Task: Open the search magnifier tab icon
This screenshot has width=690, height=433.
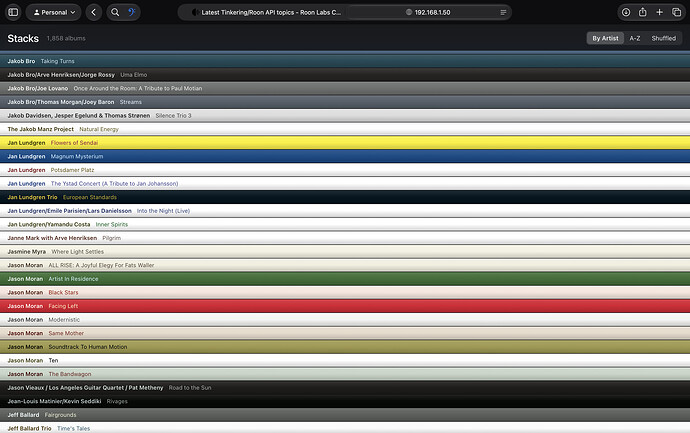Action: point(115,12)
